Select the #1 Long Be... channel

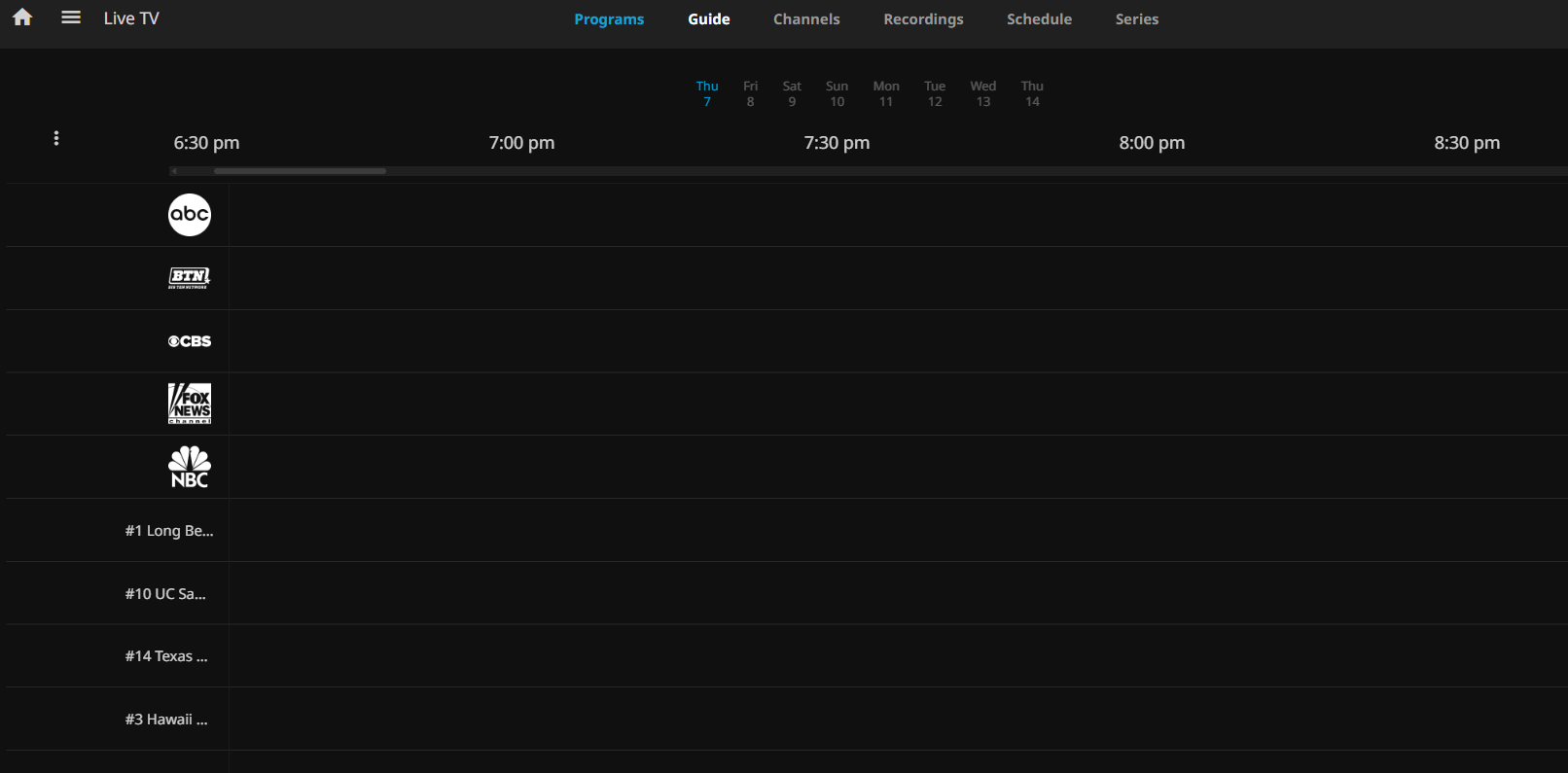[x=169, y=531]
